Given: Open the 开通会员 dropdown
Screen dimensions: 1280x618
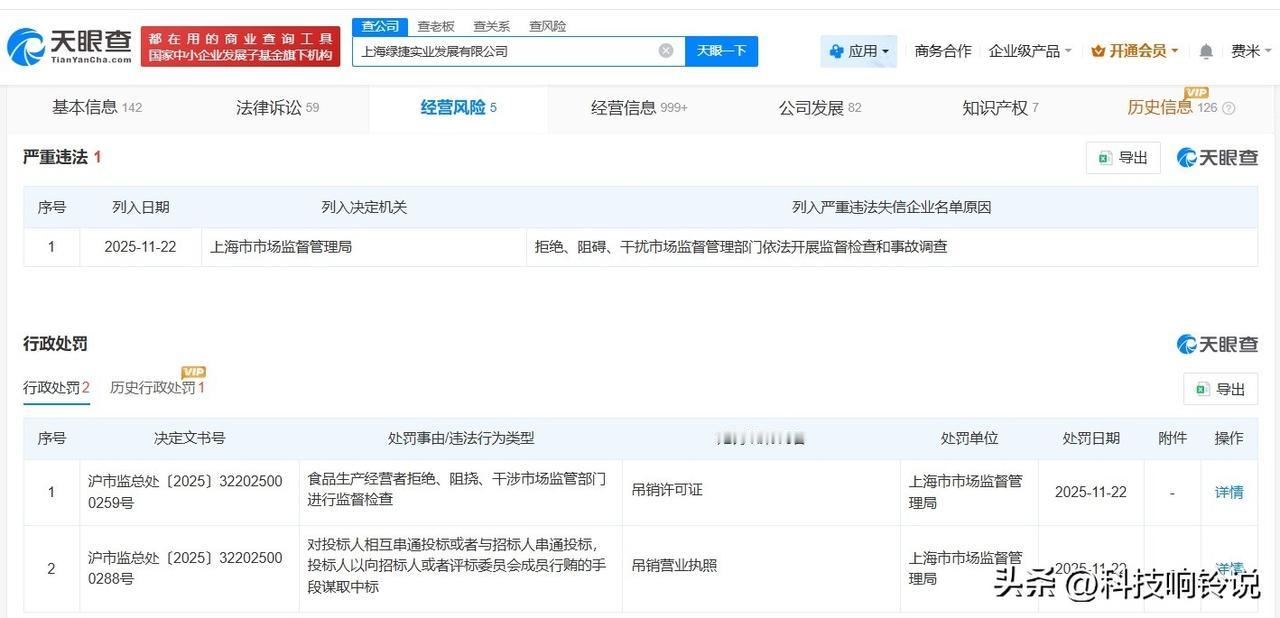Looking at the screenshot, I should coord(1135,51).
